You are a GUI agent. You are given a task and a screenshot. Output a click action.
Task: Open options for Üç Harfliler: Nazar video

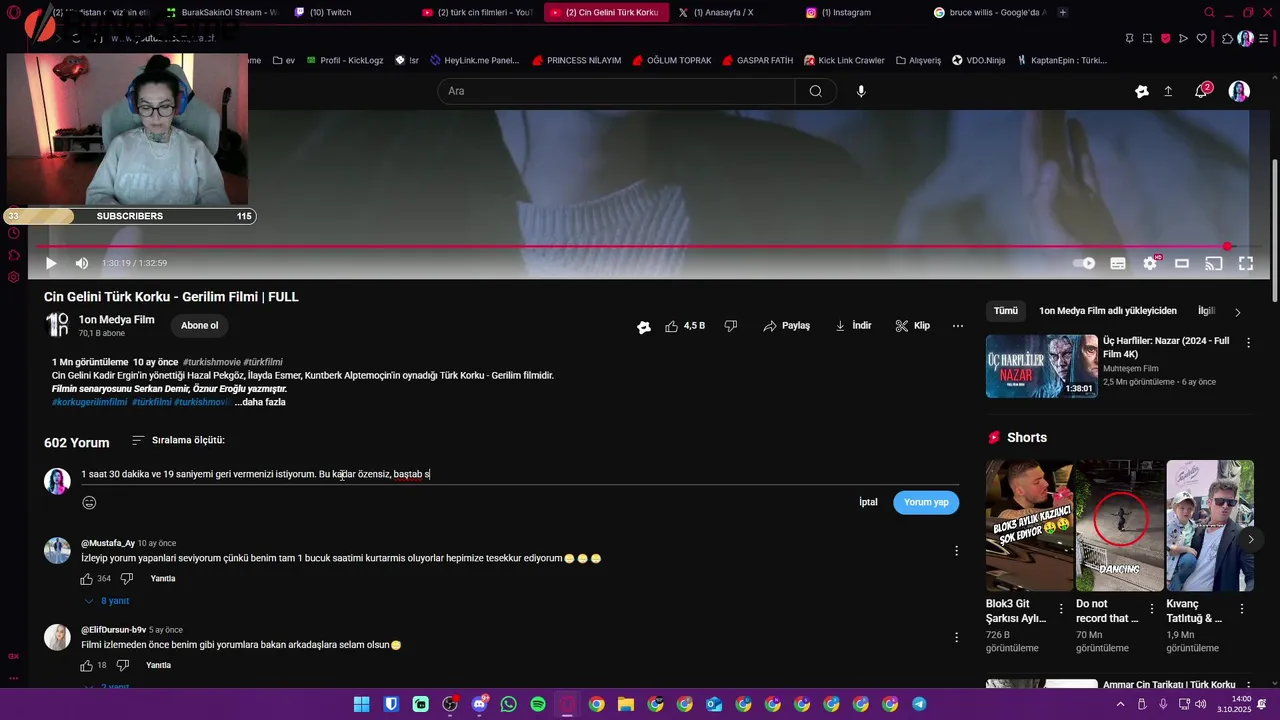coord(1248,342)
